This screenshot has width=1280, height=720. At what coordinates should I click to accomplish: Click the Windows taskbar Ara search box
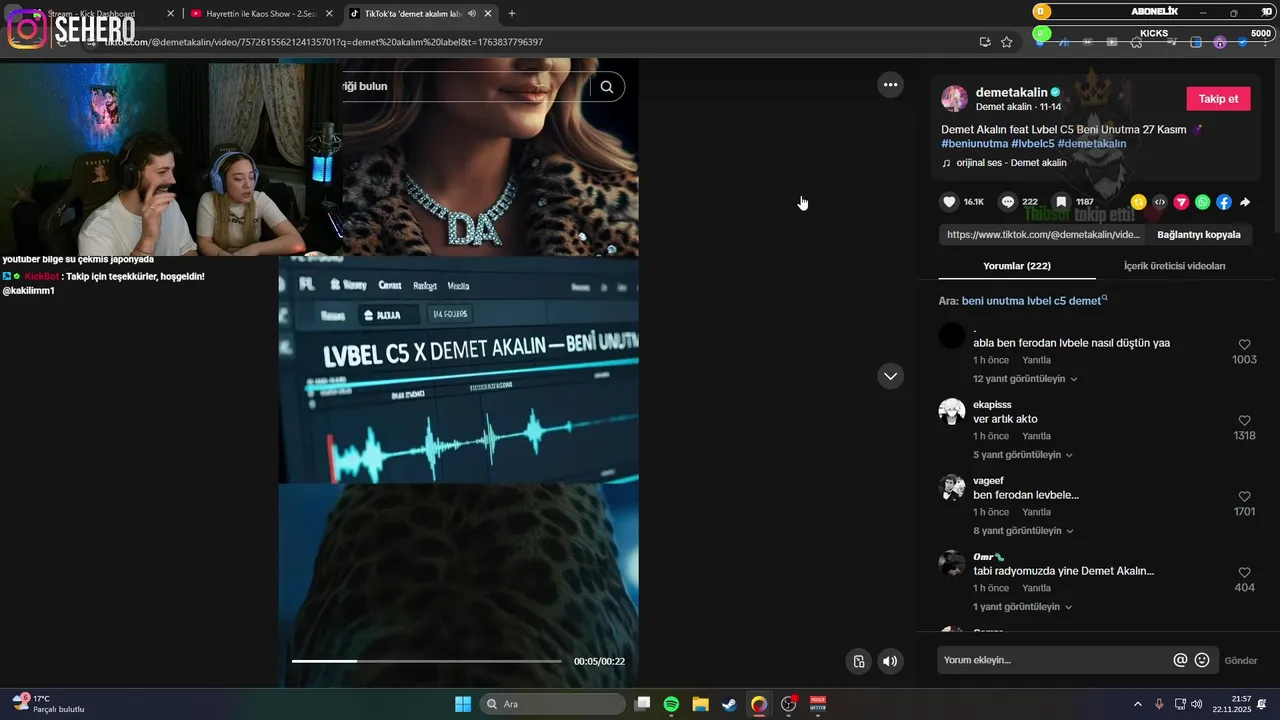pos(554,704)
